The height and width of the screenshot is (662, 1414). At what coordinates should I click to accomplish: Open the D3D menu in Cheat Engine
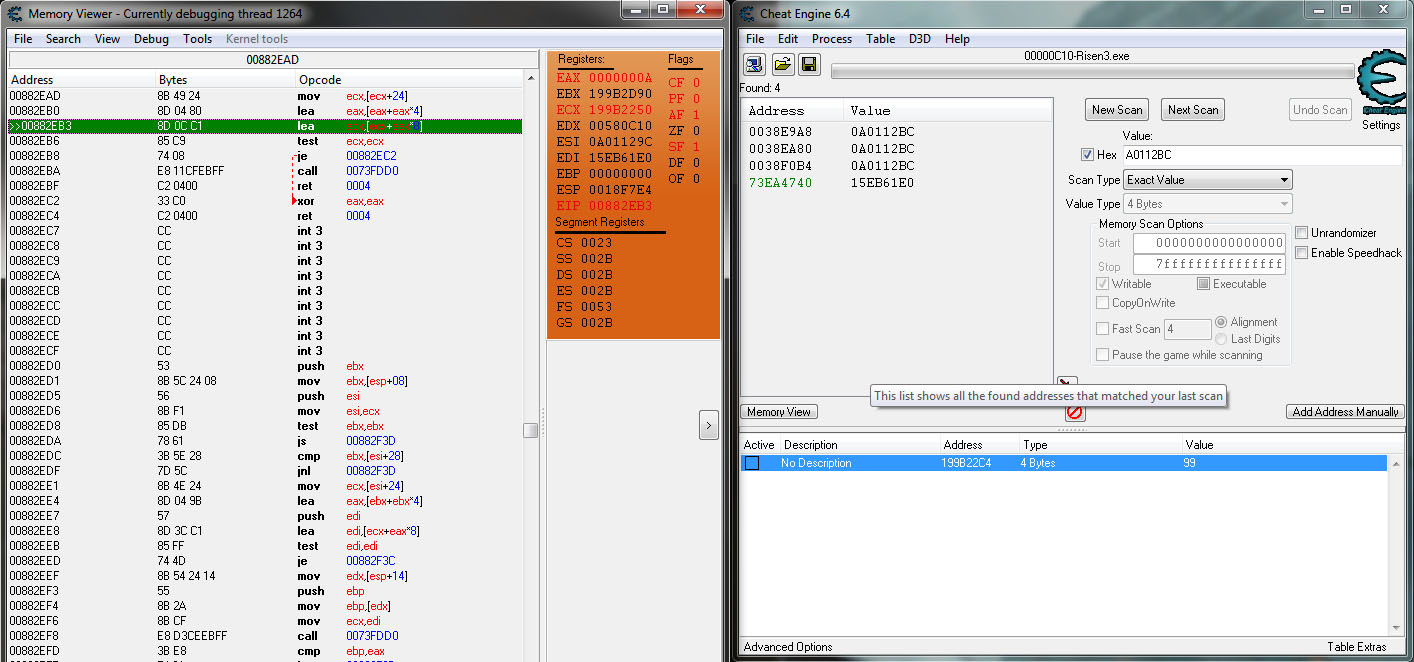919,39
